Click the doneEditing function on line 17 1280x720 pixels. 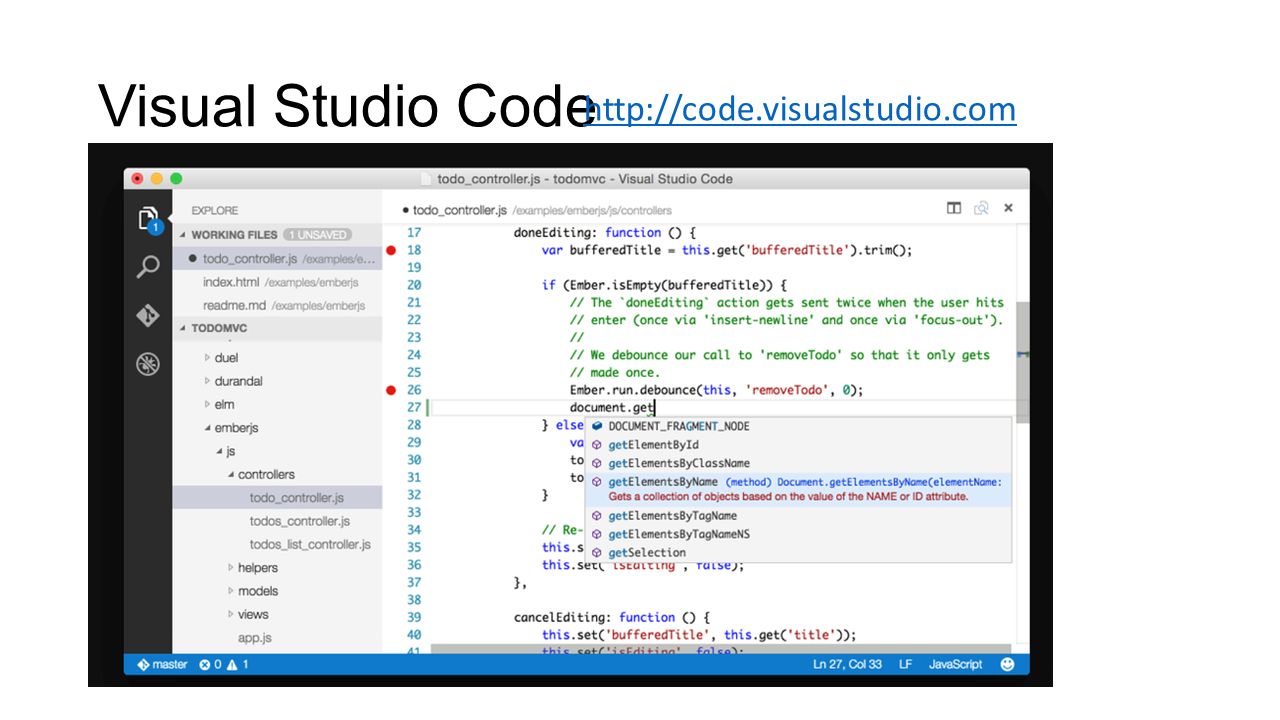click(556, 232)
